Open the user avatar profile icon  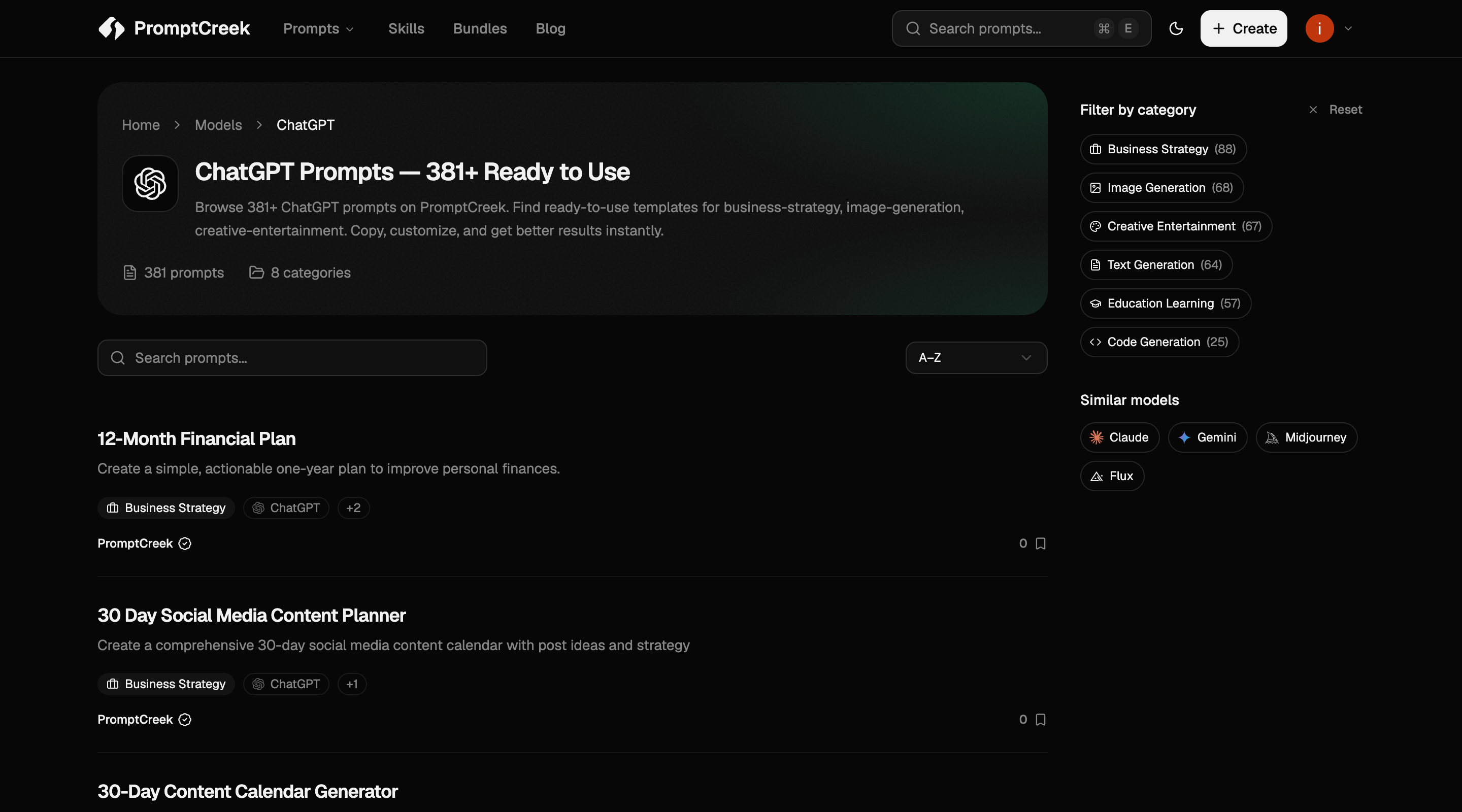pyautogui.click(x=1319, y=28)
